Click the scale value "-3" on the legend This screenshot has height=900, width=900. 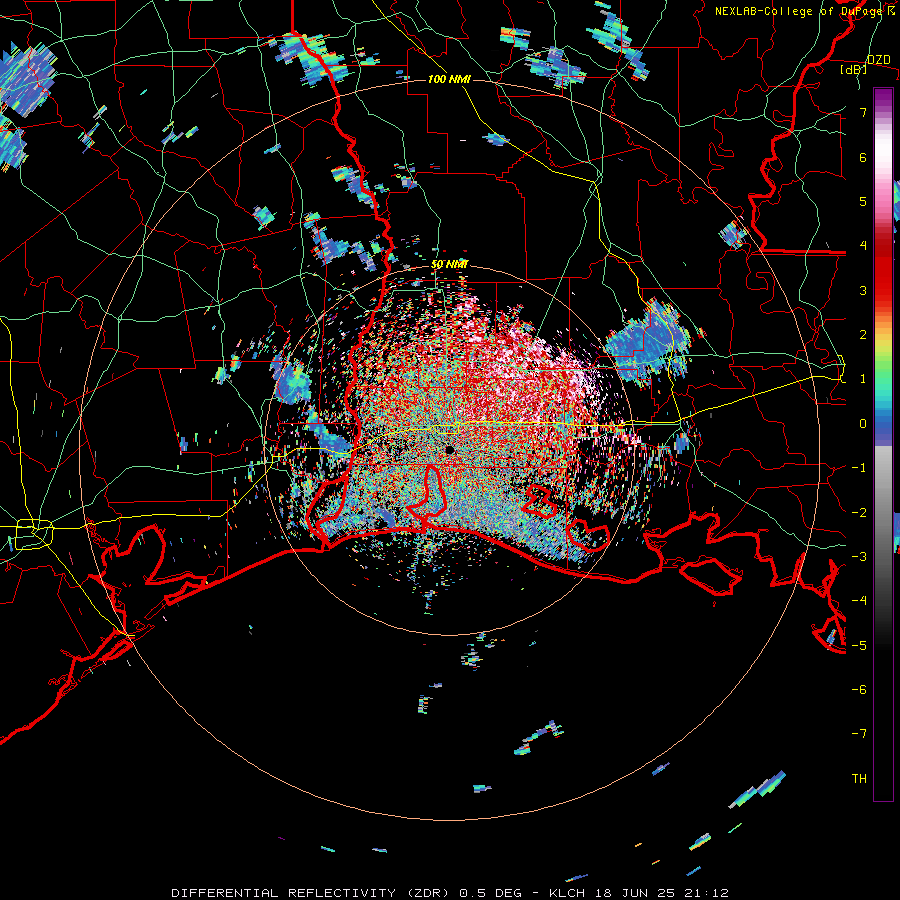tap(859, 557)
